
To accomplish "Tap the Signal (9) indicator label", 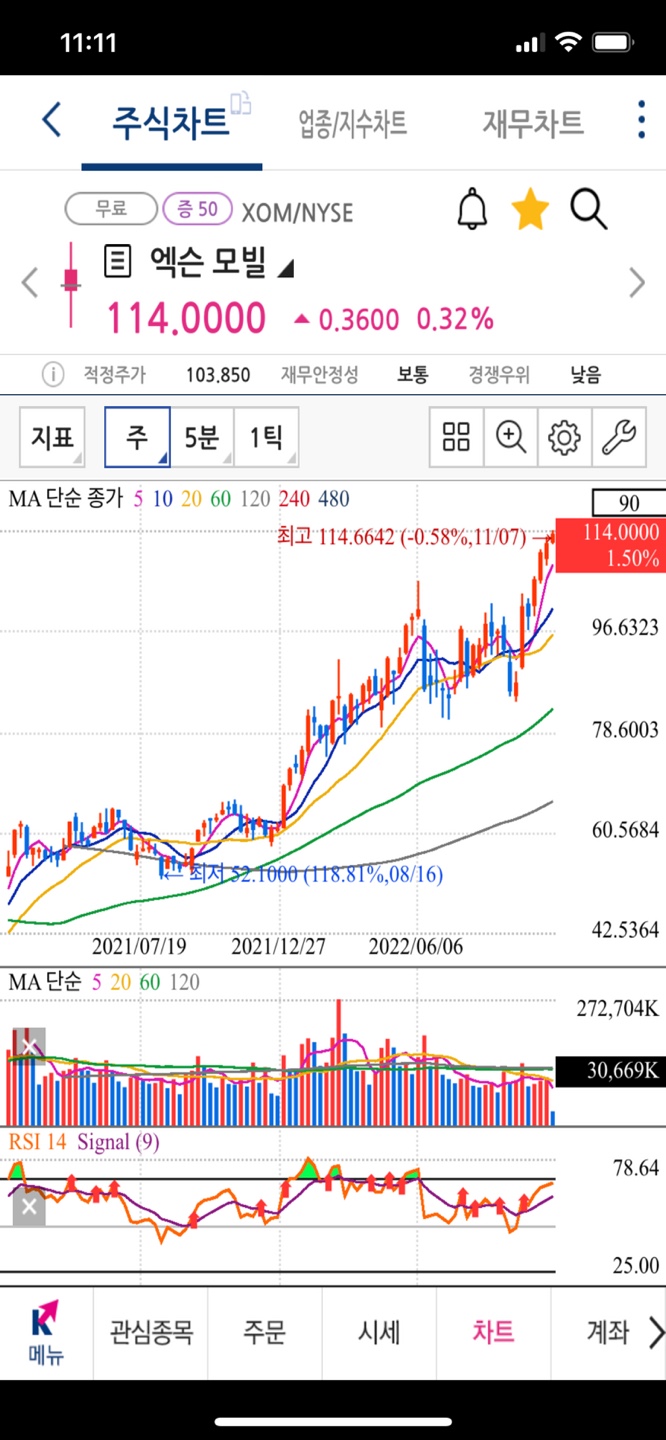I will click(x=118, y=1141).
